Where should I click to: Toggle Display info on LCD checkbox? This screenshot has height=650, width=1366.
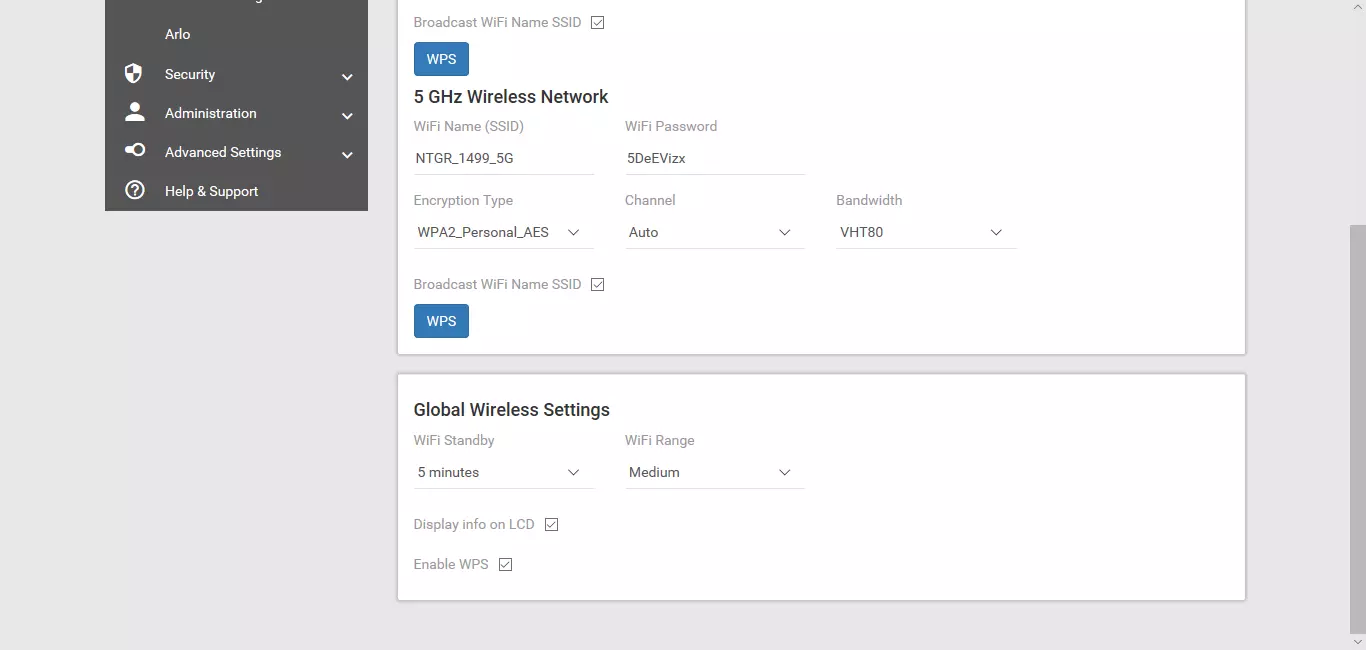551,524
